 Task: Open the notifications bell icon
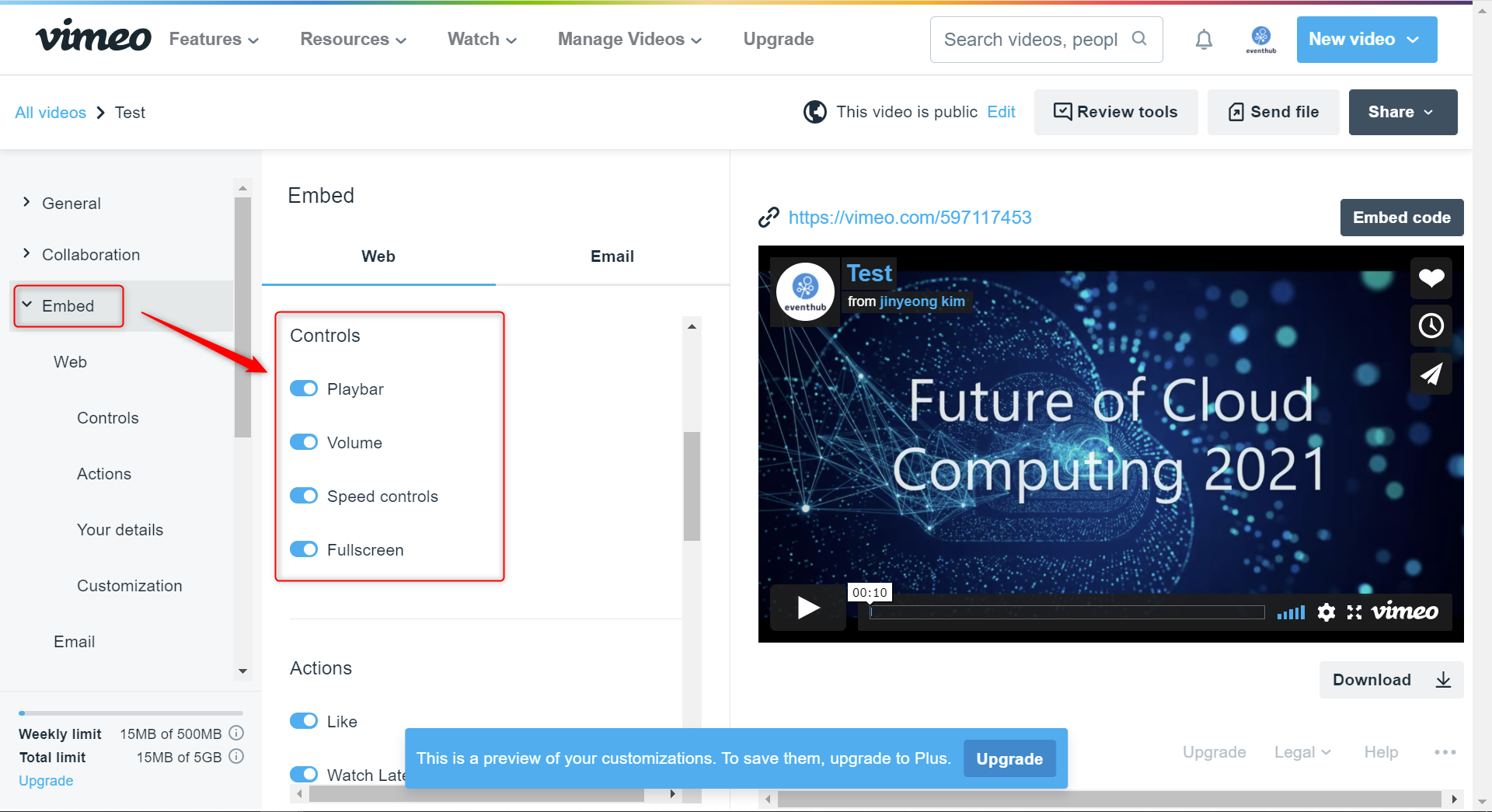tap(1204, 40)
